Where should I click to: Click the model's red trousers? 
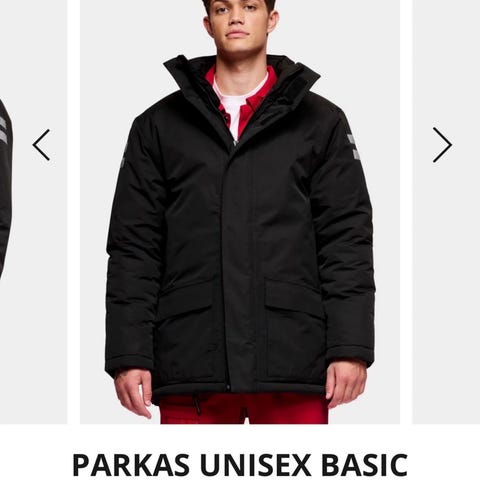(244, 408)
